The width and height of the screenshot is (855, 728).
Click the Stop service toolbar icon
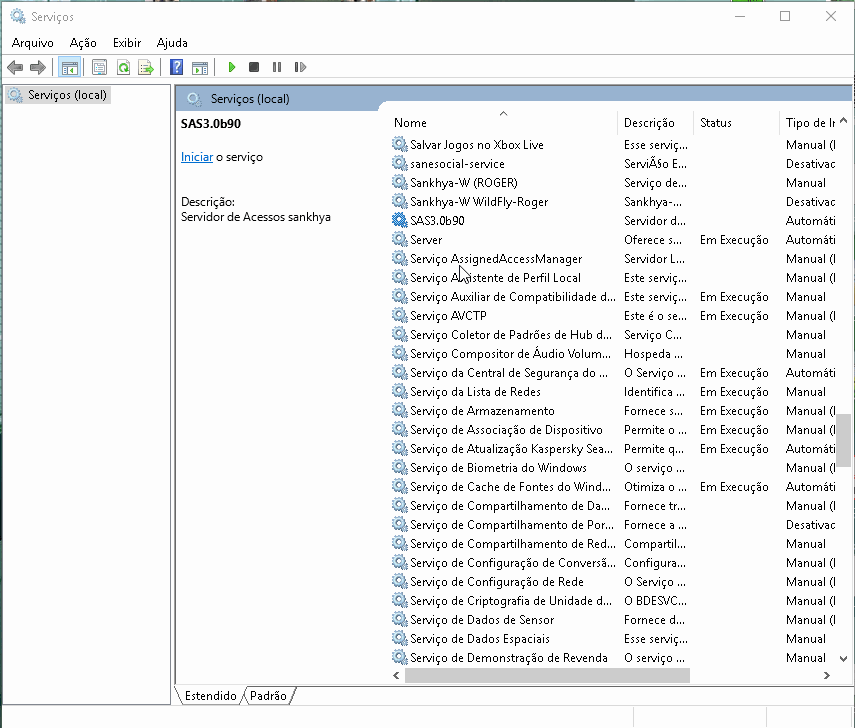point(254,67)
